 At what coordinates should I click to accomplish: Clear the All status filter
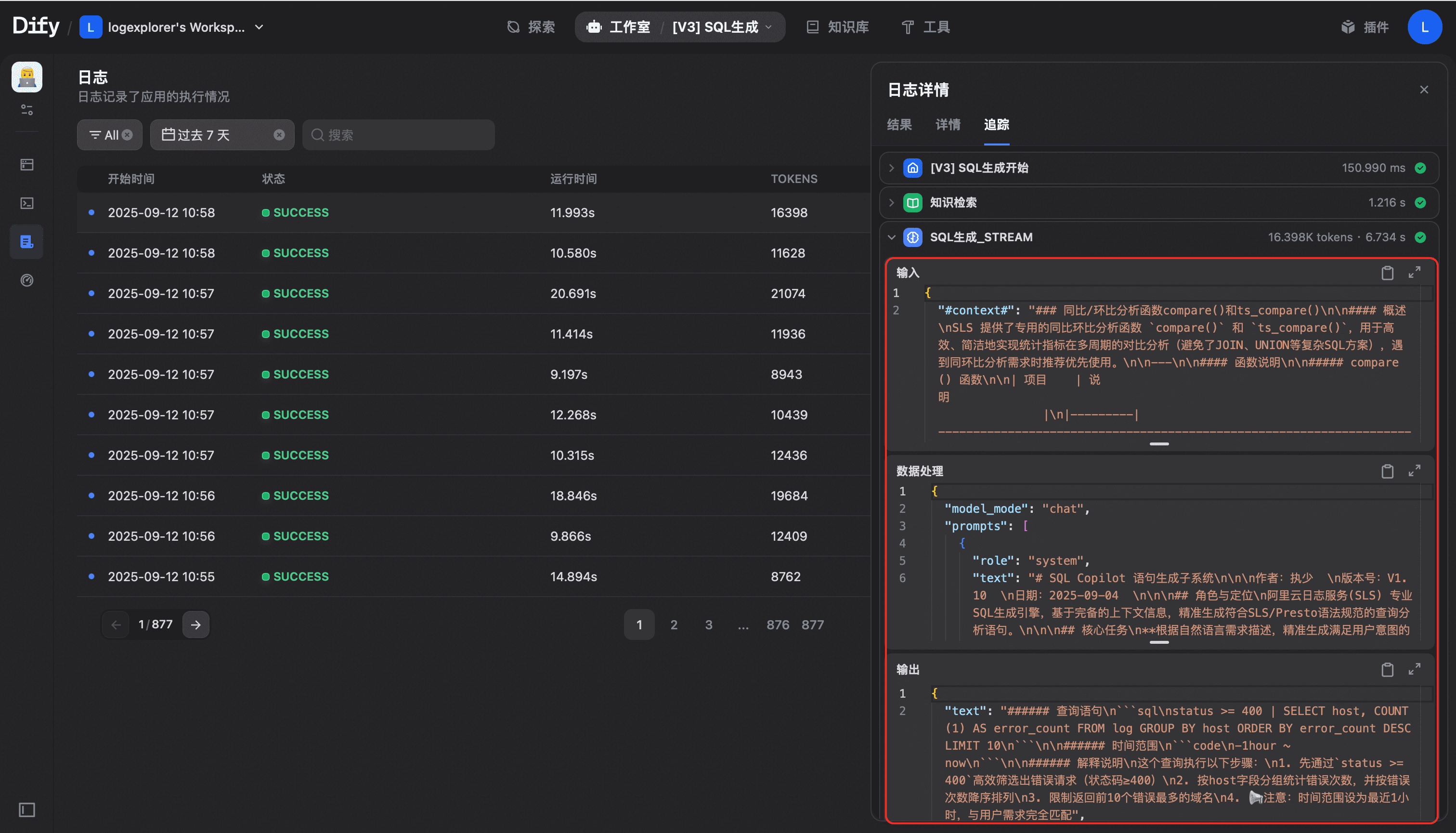point(127,135)
